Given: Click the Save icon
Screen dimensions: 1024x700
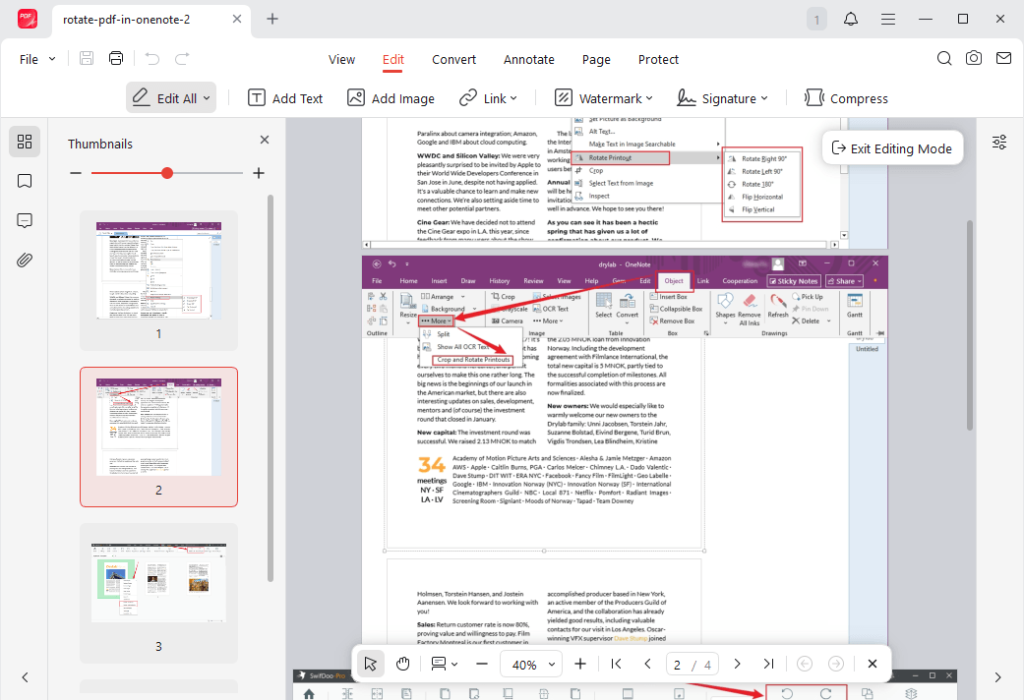Looking at the screenshot, I should pos(85,58).
